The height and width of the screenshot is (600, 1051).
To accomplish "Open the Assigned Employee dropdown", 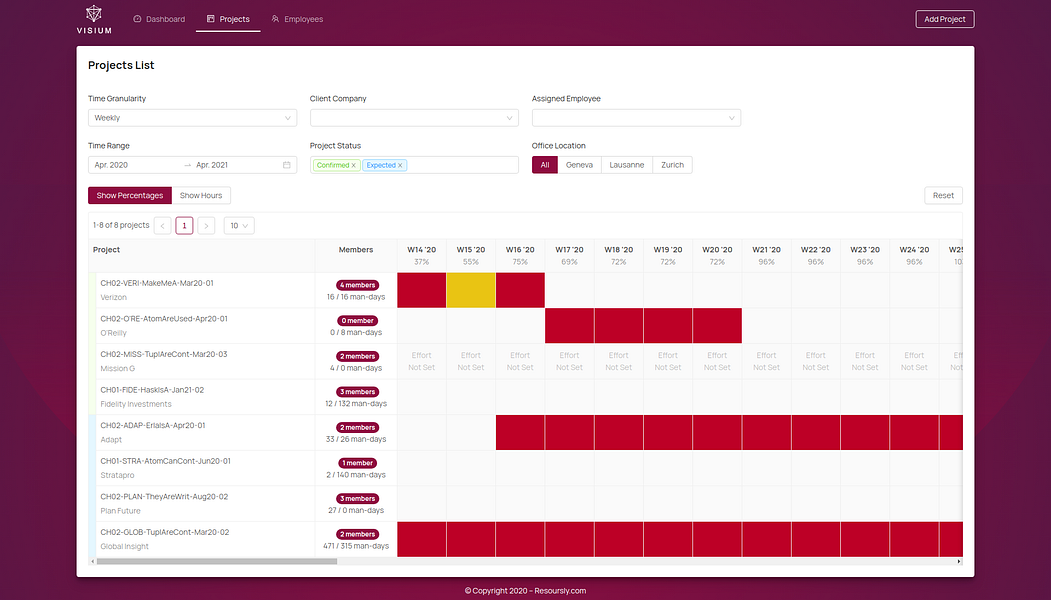I will [x=636, y=118].
